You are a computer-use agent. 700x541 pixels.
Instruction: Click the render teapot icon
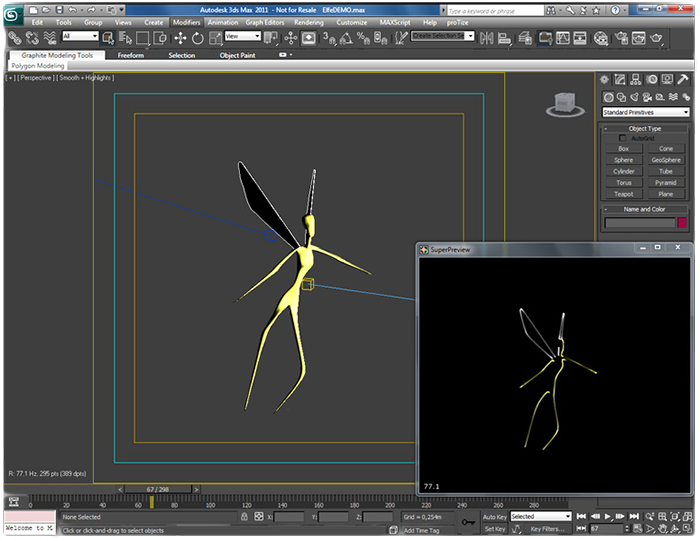tap(656, 38)
